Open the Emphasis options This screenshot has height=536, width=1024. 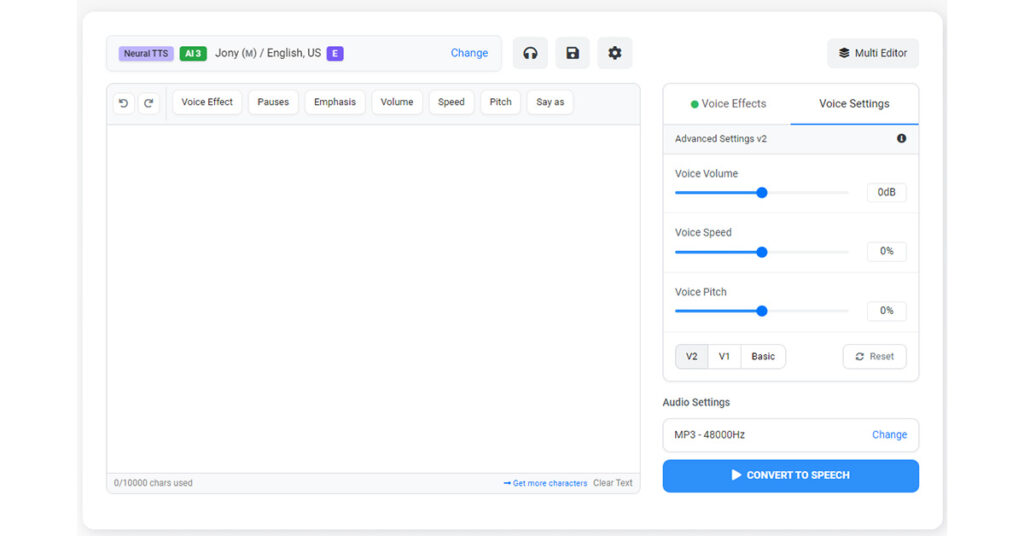click(x=334, y=102)
